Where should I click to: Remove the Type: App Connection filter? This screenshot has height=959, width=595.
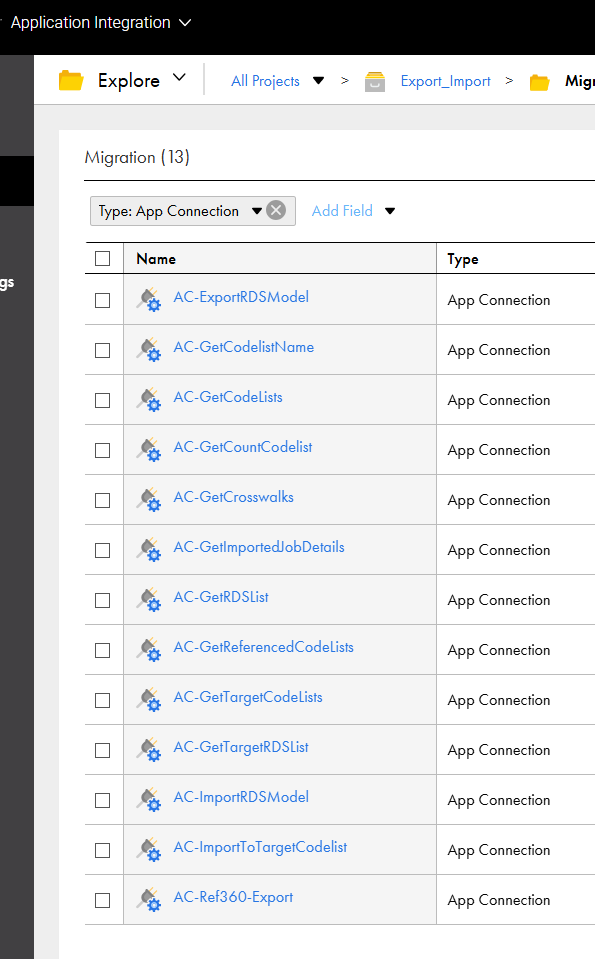[276, 210]
